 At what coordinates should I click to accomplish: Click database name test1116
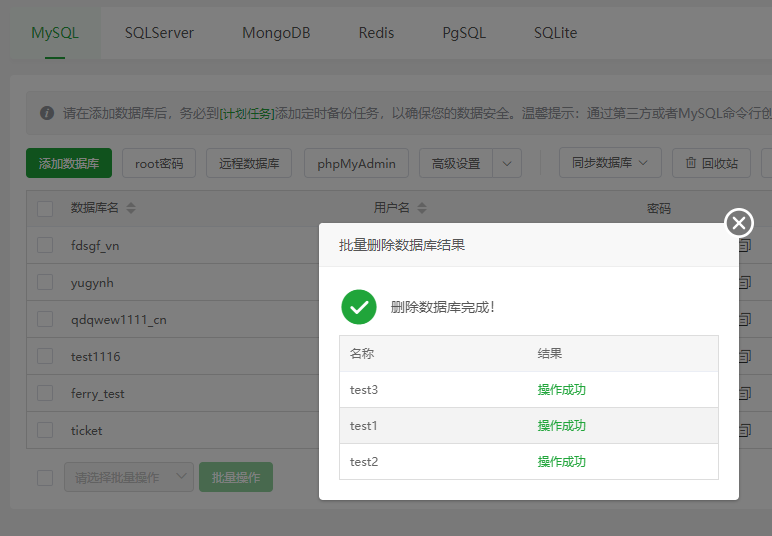pos(96,356)
